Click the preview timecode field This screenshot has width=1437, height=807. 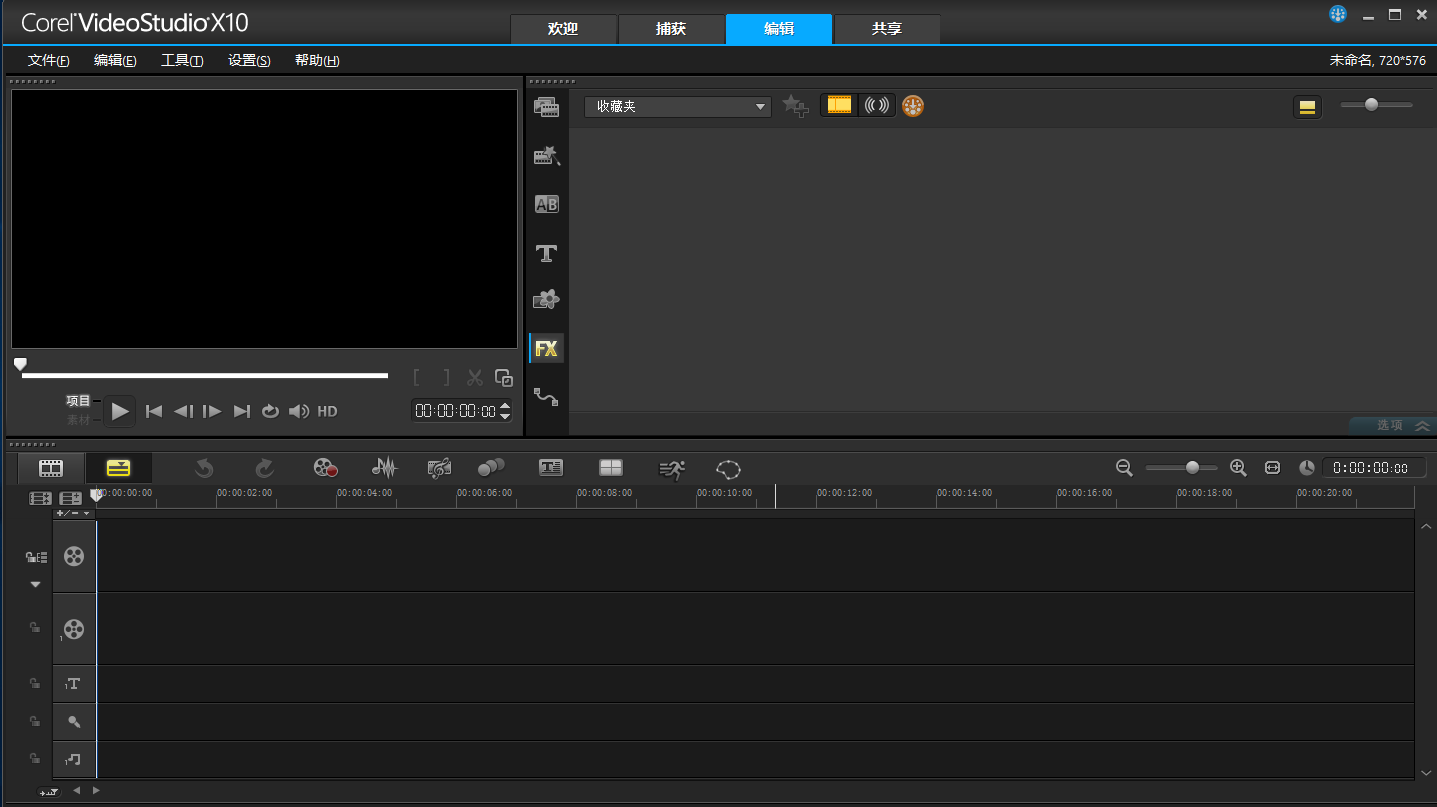[x=455, y=411]
